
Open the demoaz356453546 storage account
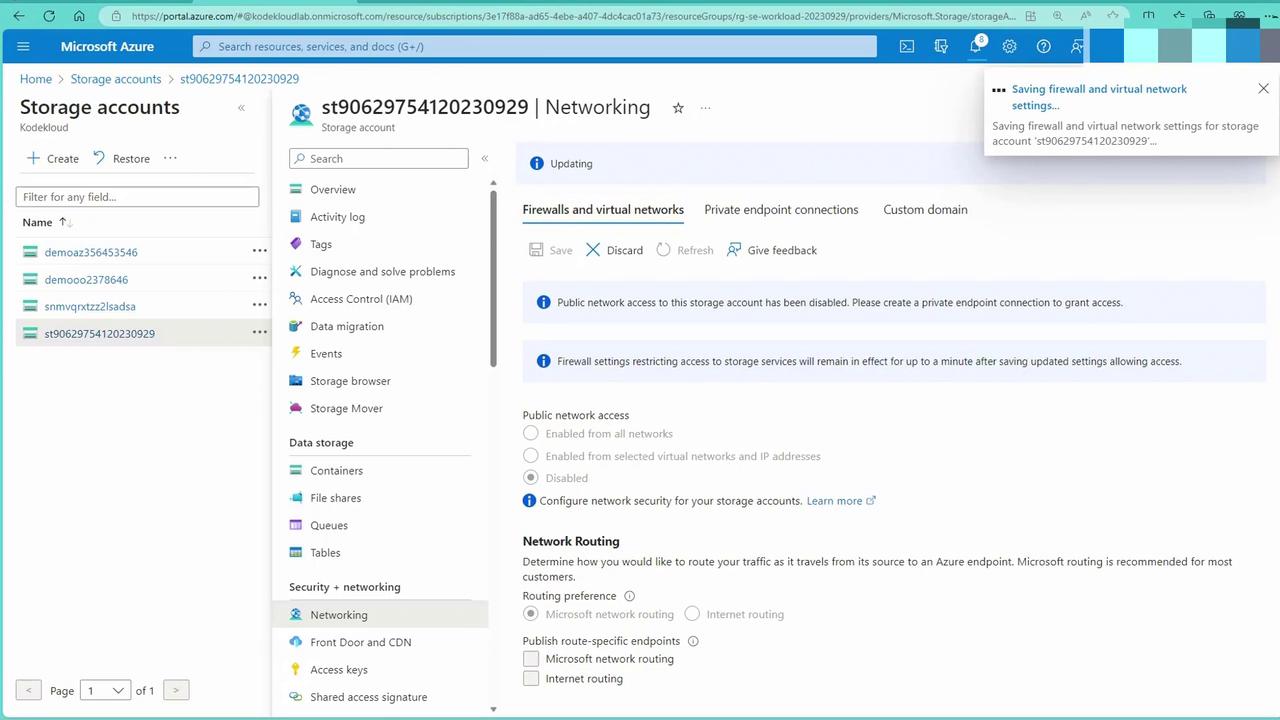coord(91,252)
